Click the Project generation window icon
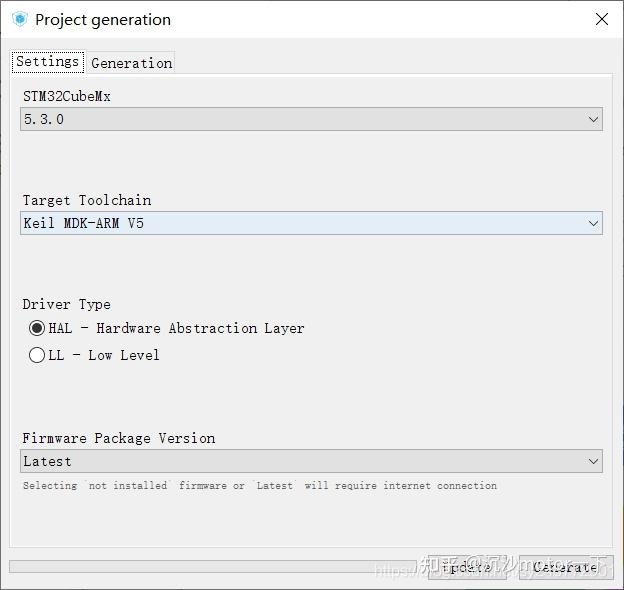 click(x=19, y=19)
